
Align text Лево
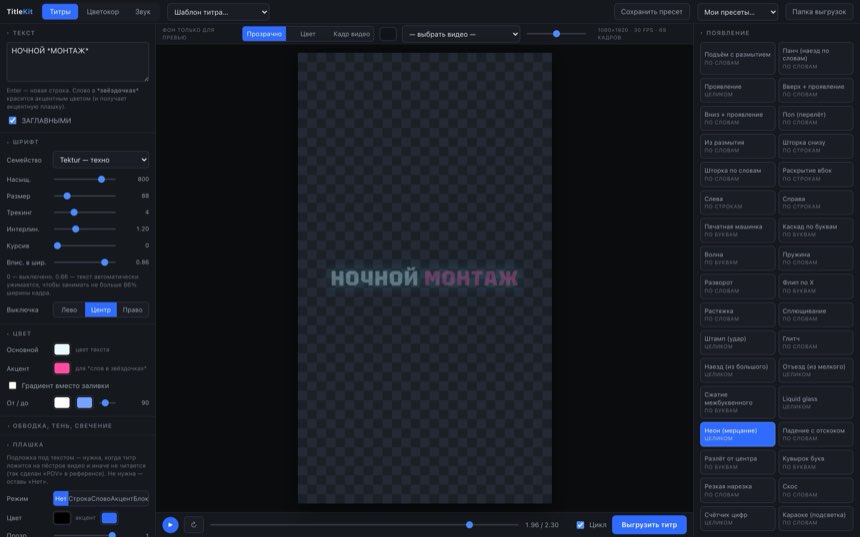click(69, 310)
